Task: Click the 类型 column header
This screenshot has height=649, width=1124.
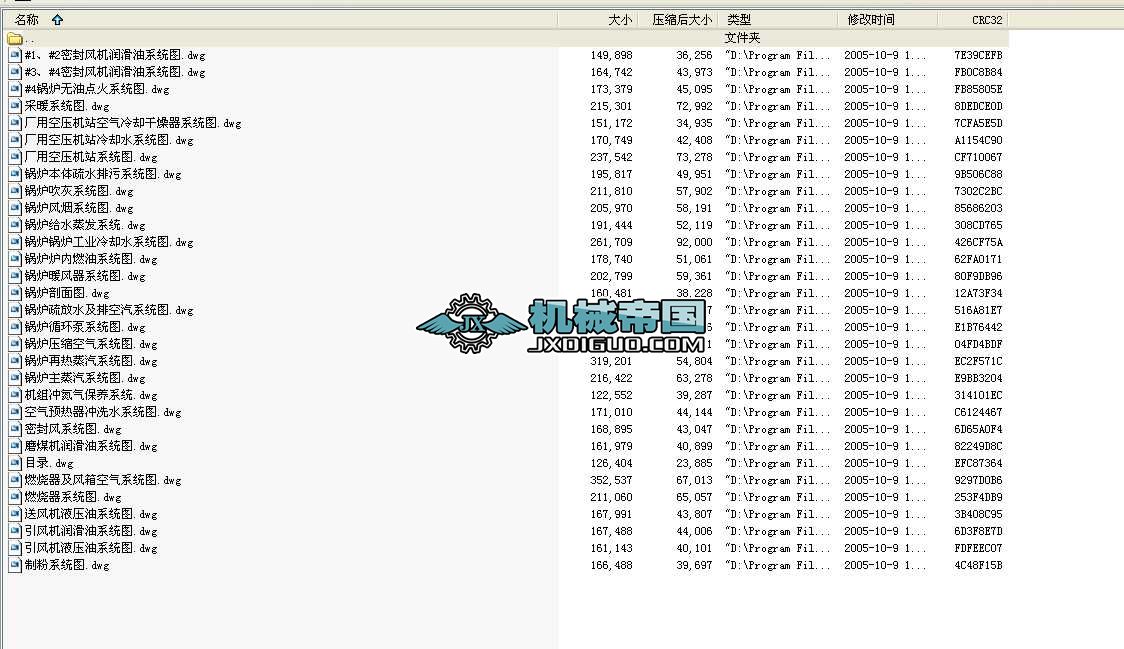Action: tap(737, 18)
